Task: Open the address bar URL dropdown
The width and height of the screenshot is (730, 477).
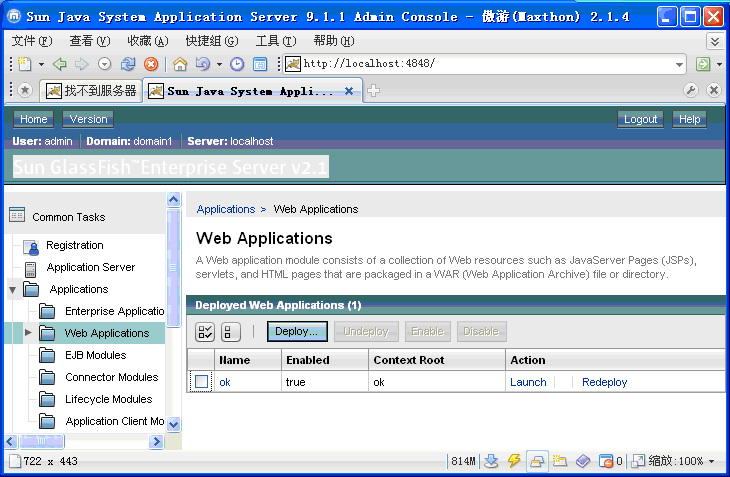Action: pyautogui.click(x=680, y=64)
